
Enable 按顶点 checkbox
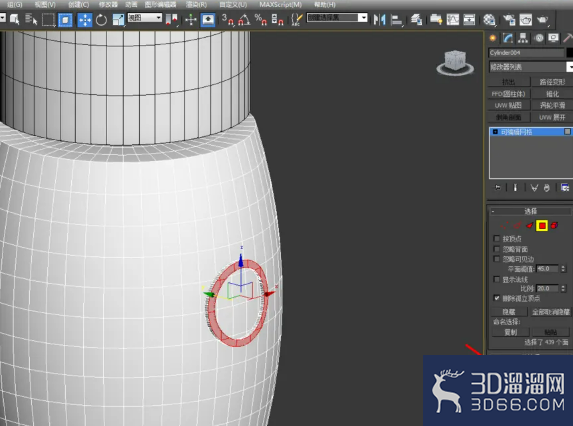(x=497, y=239)
